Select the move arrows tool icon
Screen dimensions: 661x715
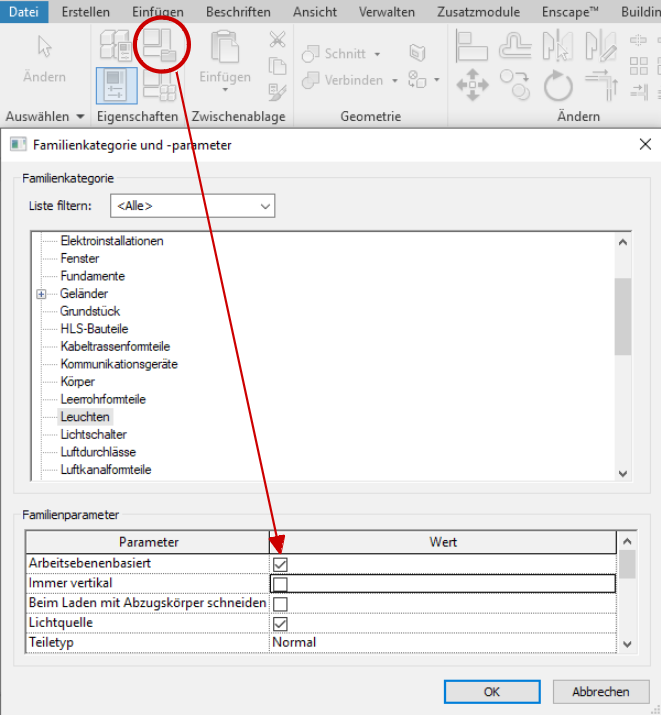point(472,86)
